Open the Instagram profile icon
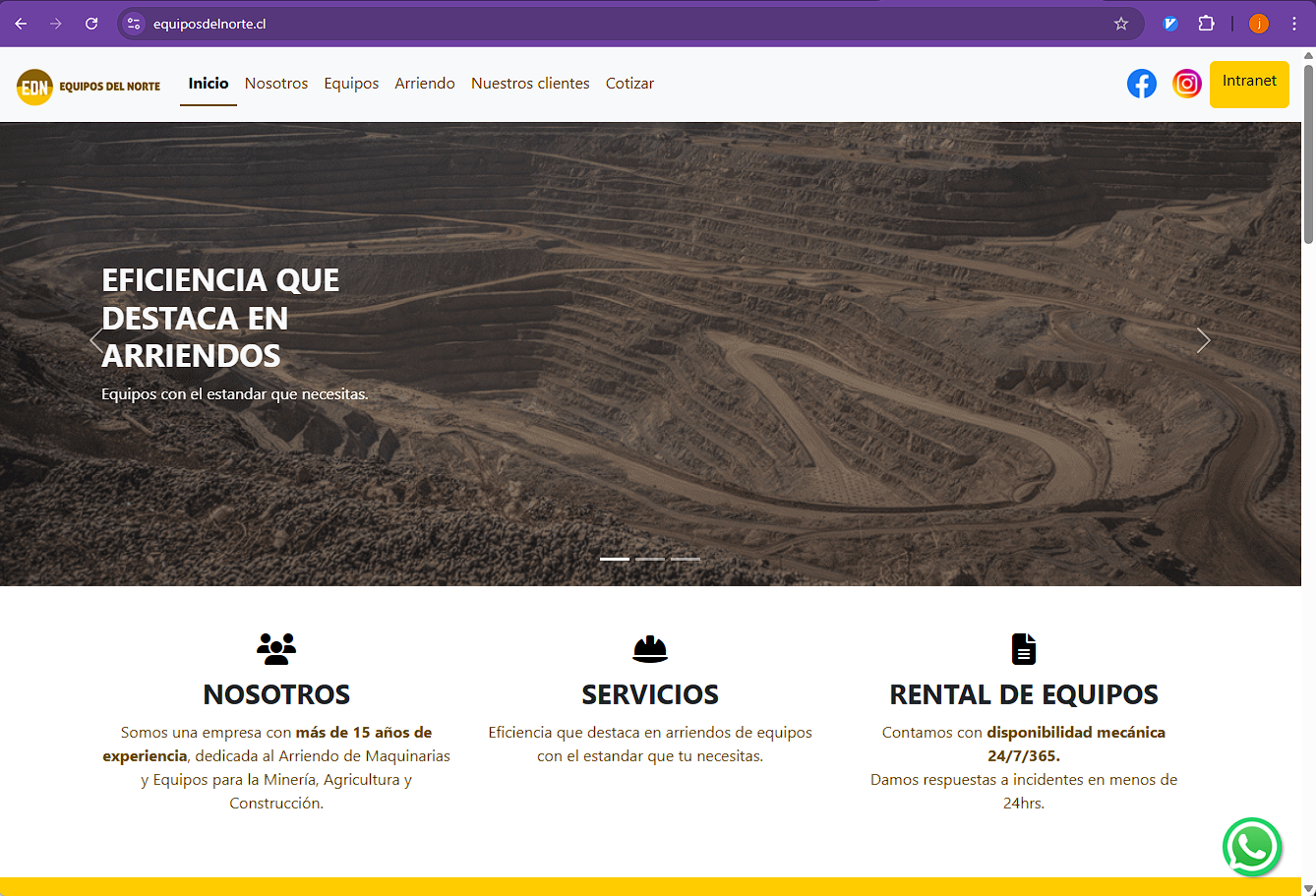Screen dimensions: 1316x896 (x=1187, y=85)
